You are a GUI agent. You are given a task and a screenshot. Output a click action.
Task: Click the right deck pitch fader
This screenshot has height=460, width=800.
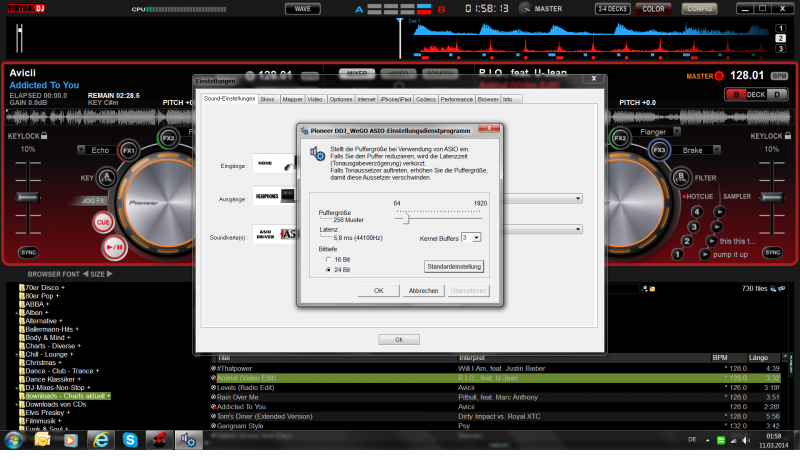(x=772, y=198)
